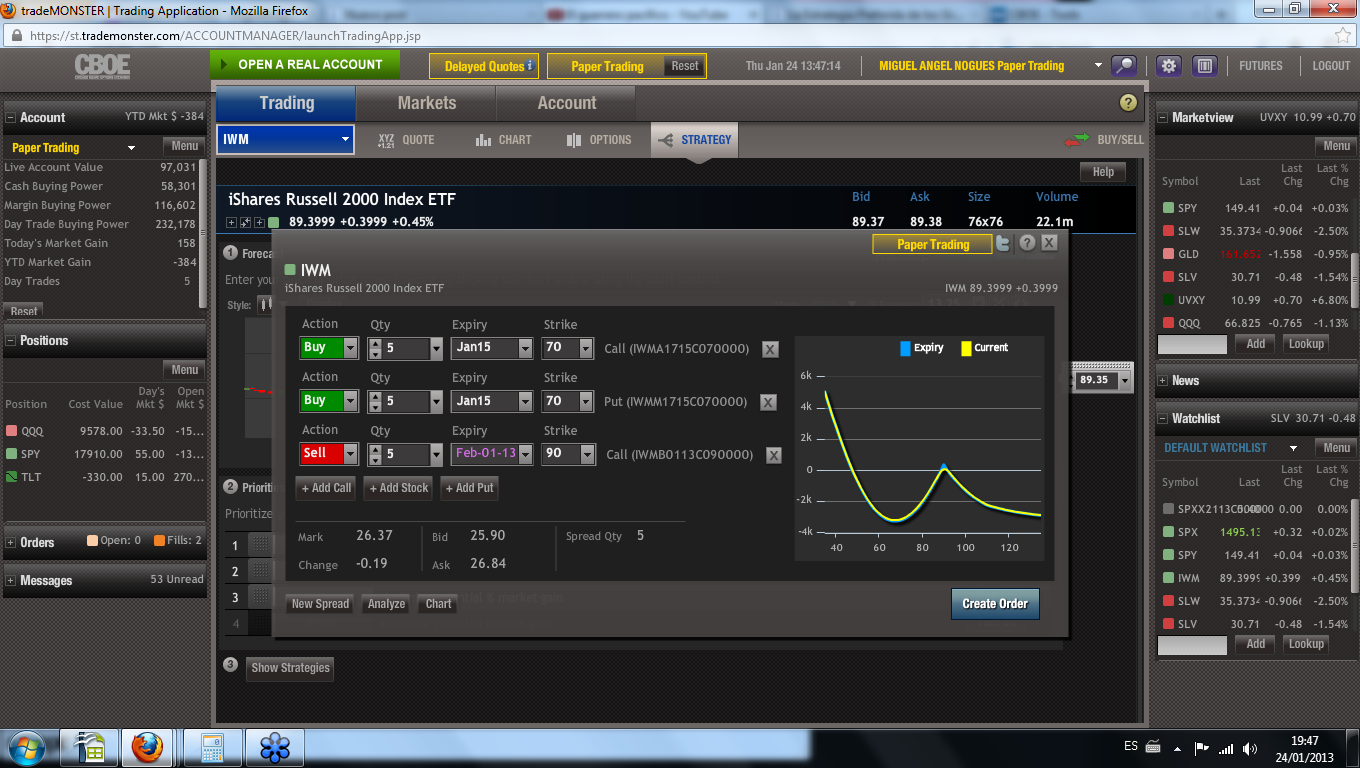
Task: Click TLT position indicator icon
Action: pos(12,477)
